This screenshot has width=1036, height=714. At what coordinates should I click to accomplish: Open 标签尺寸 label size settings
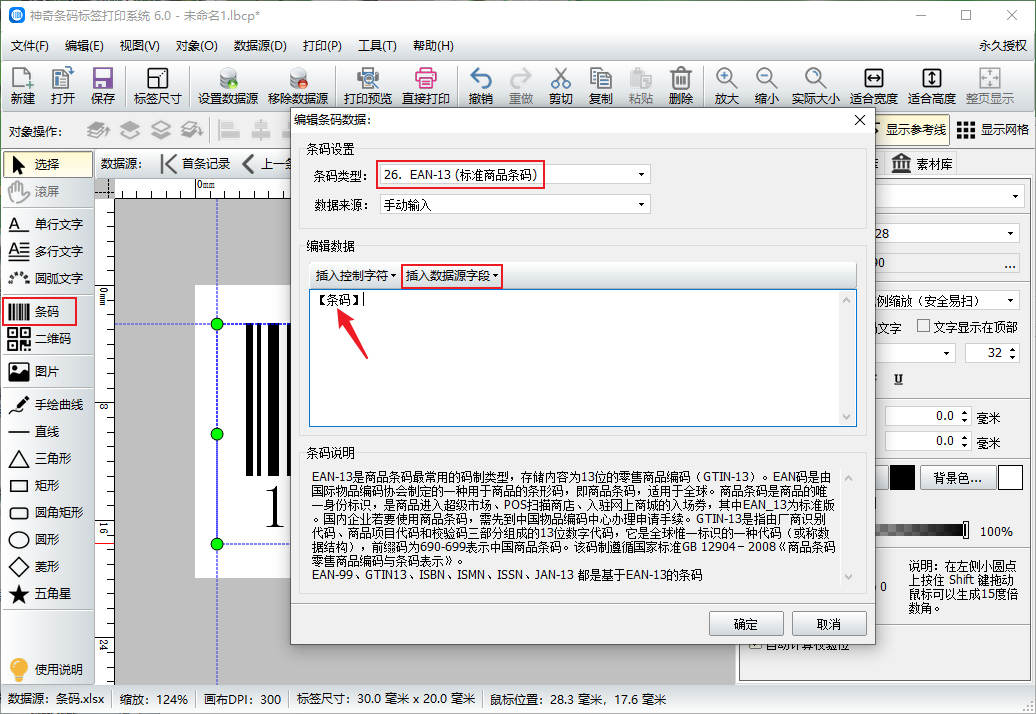[x=157, y=85]
